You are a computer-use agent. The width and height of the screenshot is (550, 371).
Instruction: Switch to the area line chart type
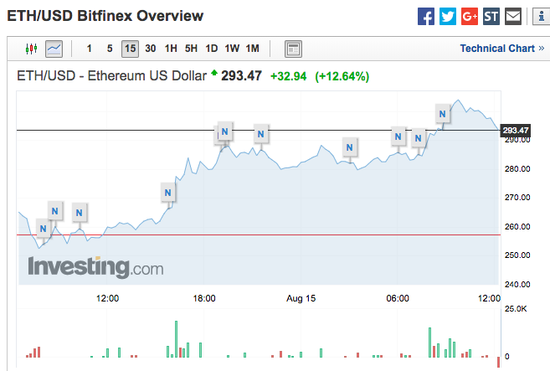pos(54,49)
